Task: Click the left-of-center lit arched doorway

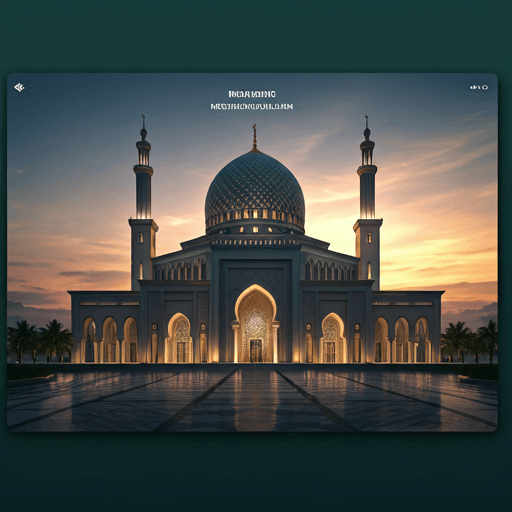Action: [179, 338]
